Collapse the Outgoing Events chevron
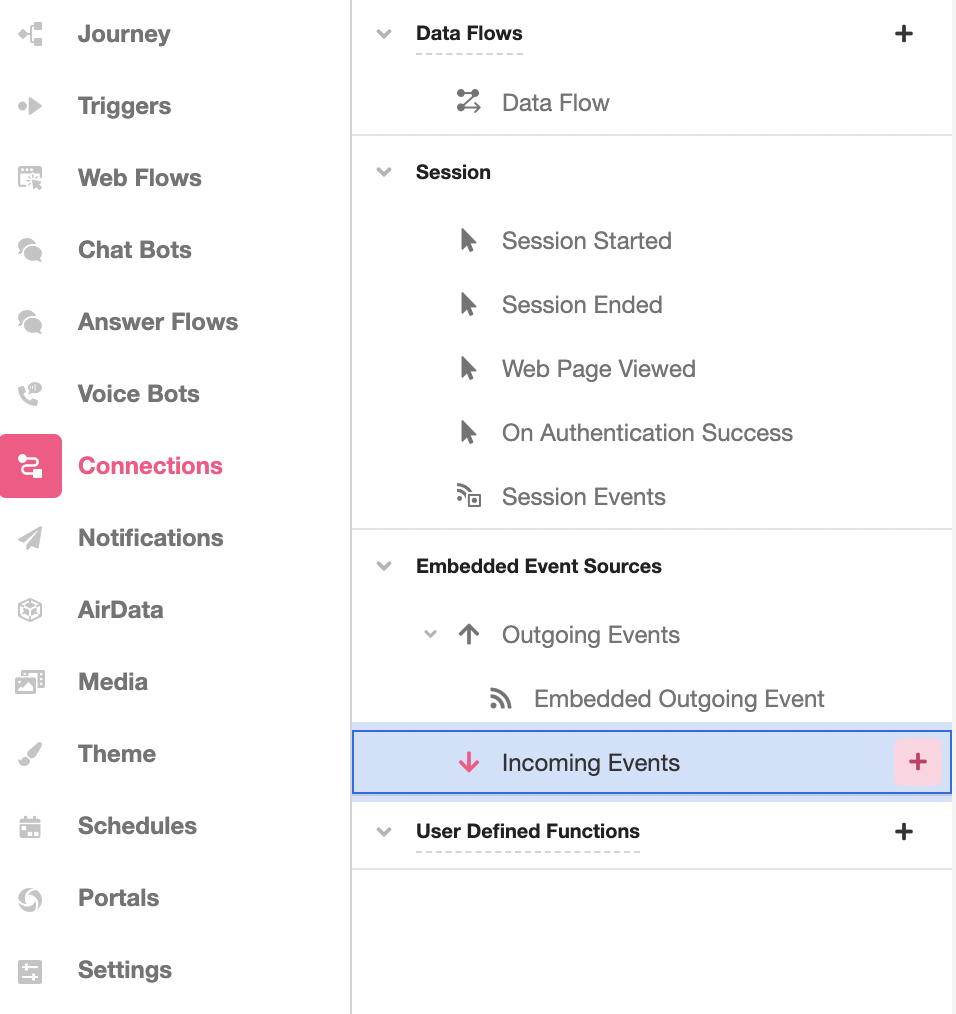 tap(430, 634)
